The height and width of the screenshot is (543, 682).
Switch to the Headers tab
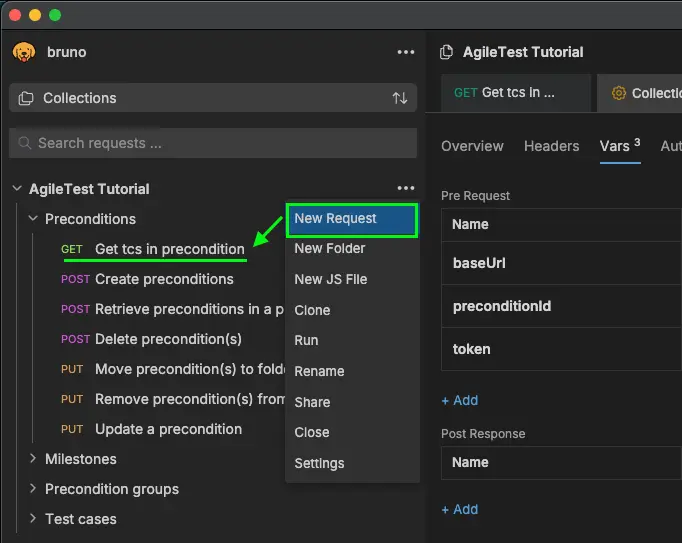551,146
